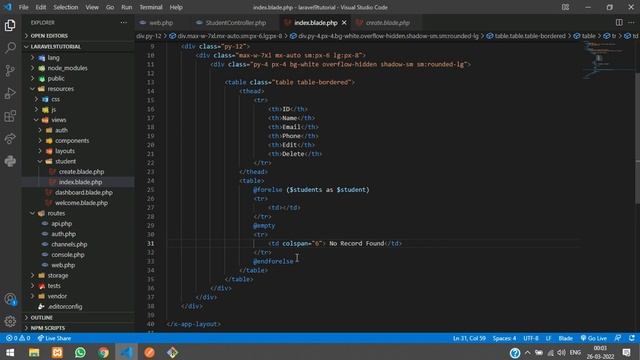Viewport: 640px width, 360px height.
Task: Change language mode via Blade
Action: [x=565, y=338]
